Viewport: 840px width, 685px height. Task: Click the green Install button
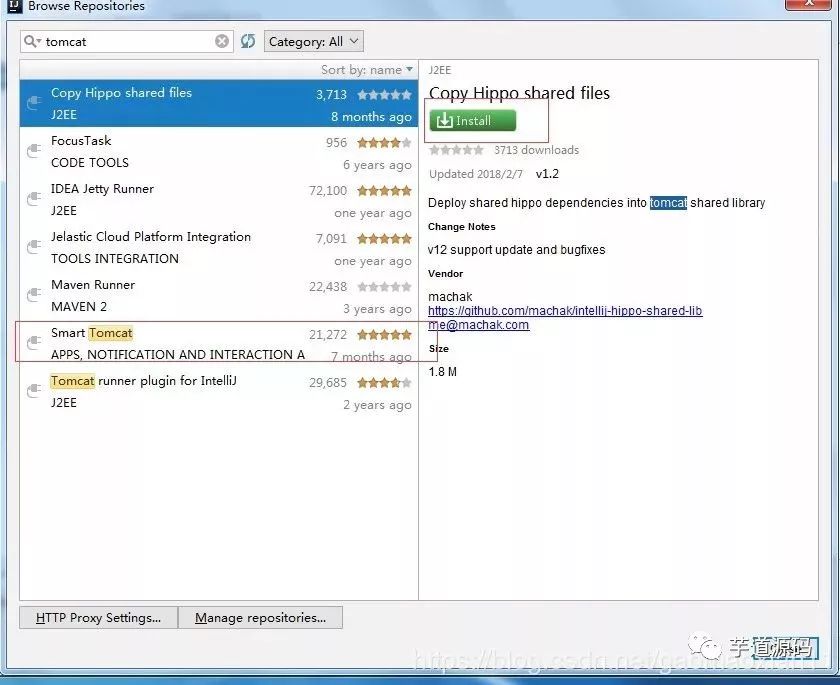tap(472, 121)
